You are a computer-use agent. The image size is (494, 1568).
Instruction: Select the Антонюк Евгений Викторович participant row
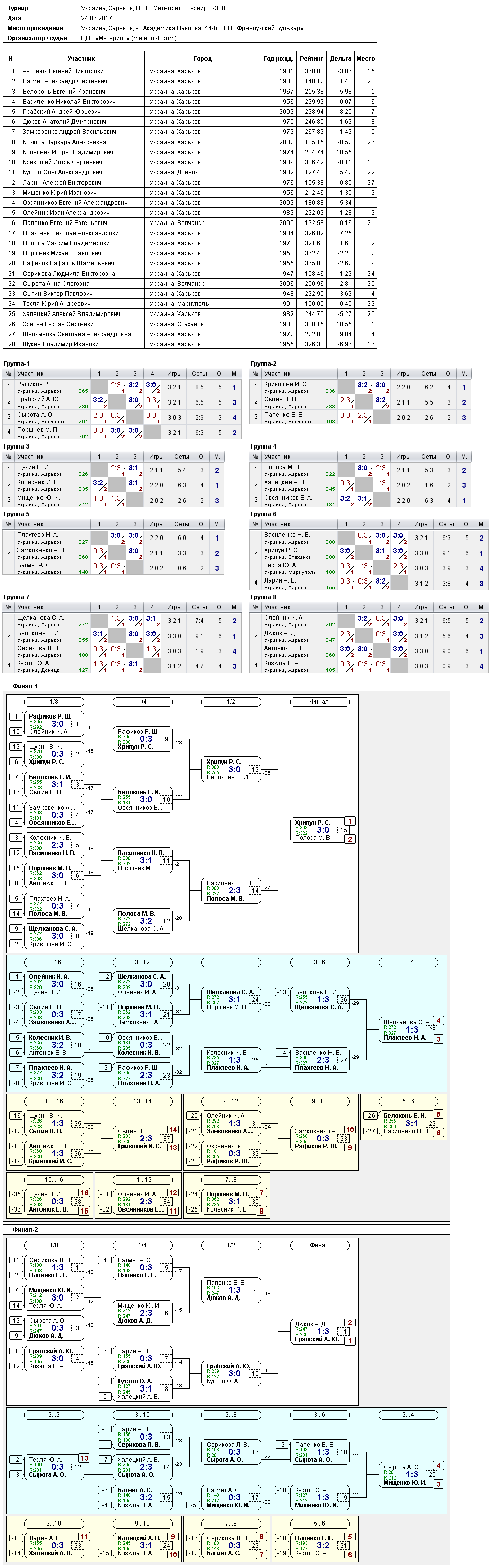pos(189,71)
